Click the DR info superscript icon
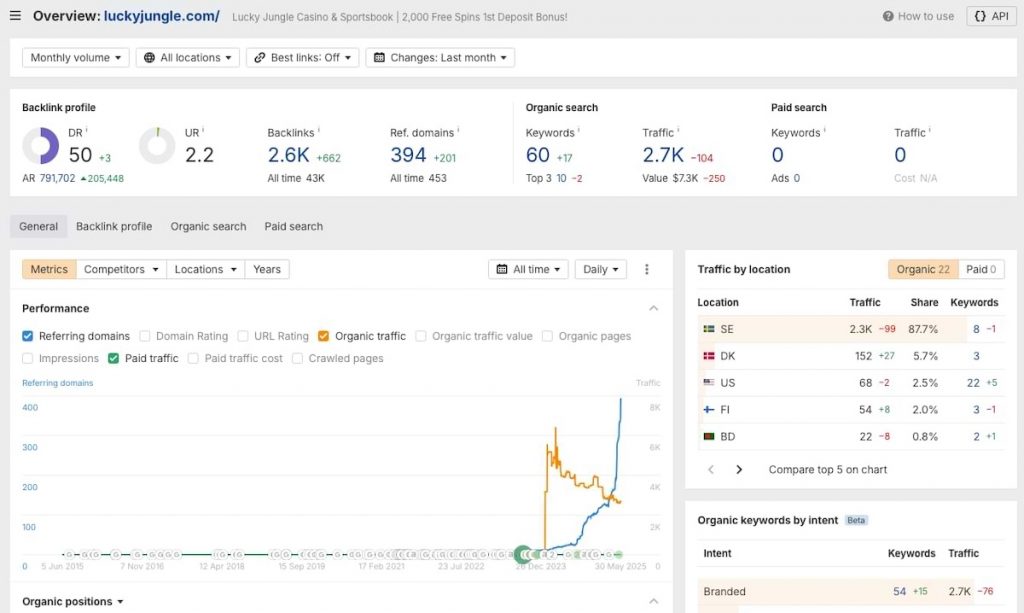 tap(86, 130)
